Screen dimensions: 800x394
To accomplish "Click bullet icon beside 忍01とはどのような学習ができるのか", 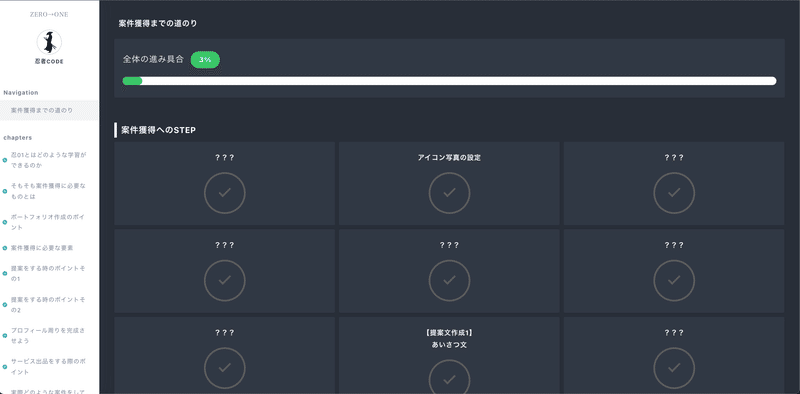I will point(5,160).
